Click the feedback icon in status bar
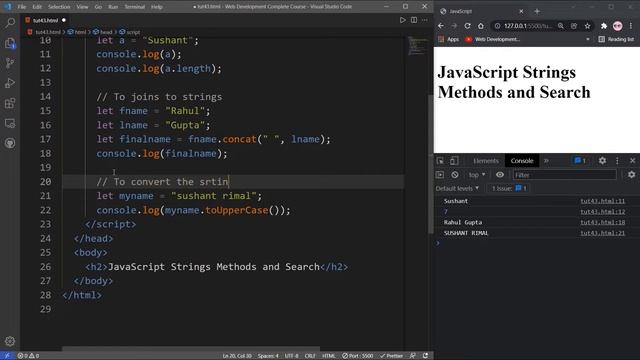 (413, 356)
